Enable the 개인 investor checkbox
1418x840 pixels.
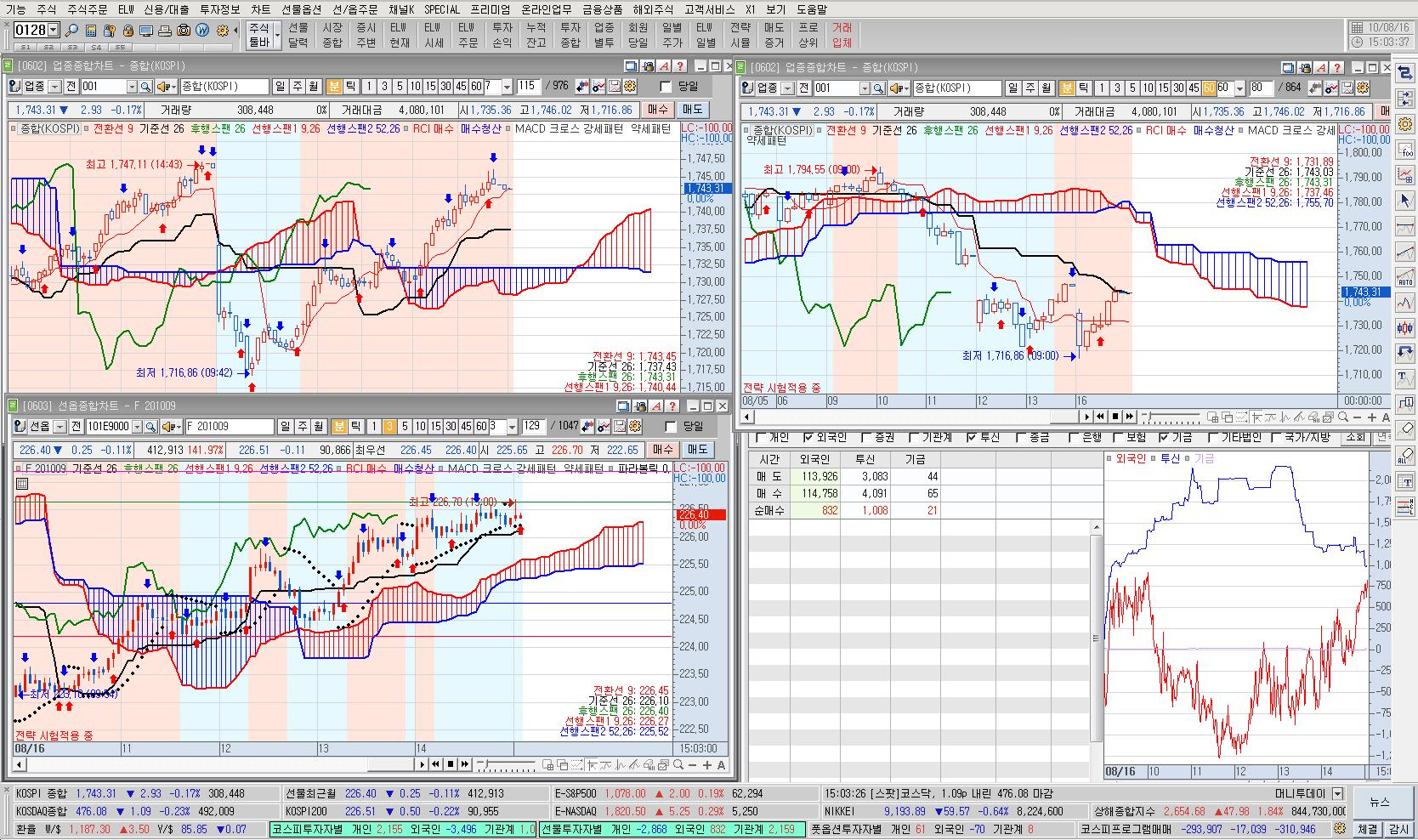tap(761, 438)
